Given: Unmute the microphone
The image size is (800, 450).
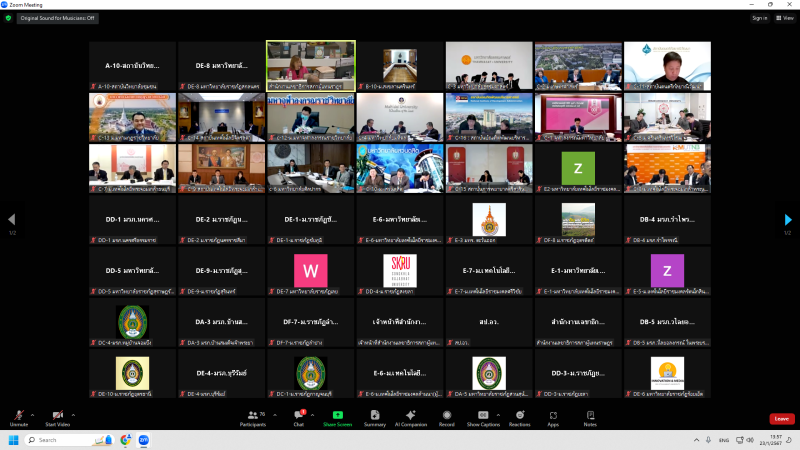Looking at the screenshot, I should 19,416.
